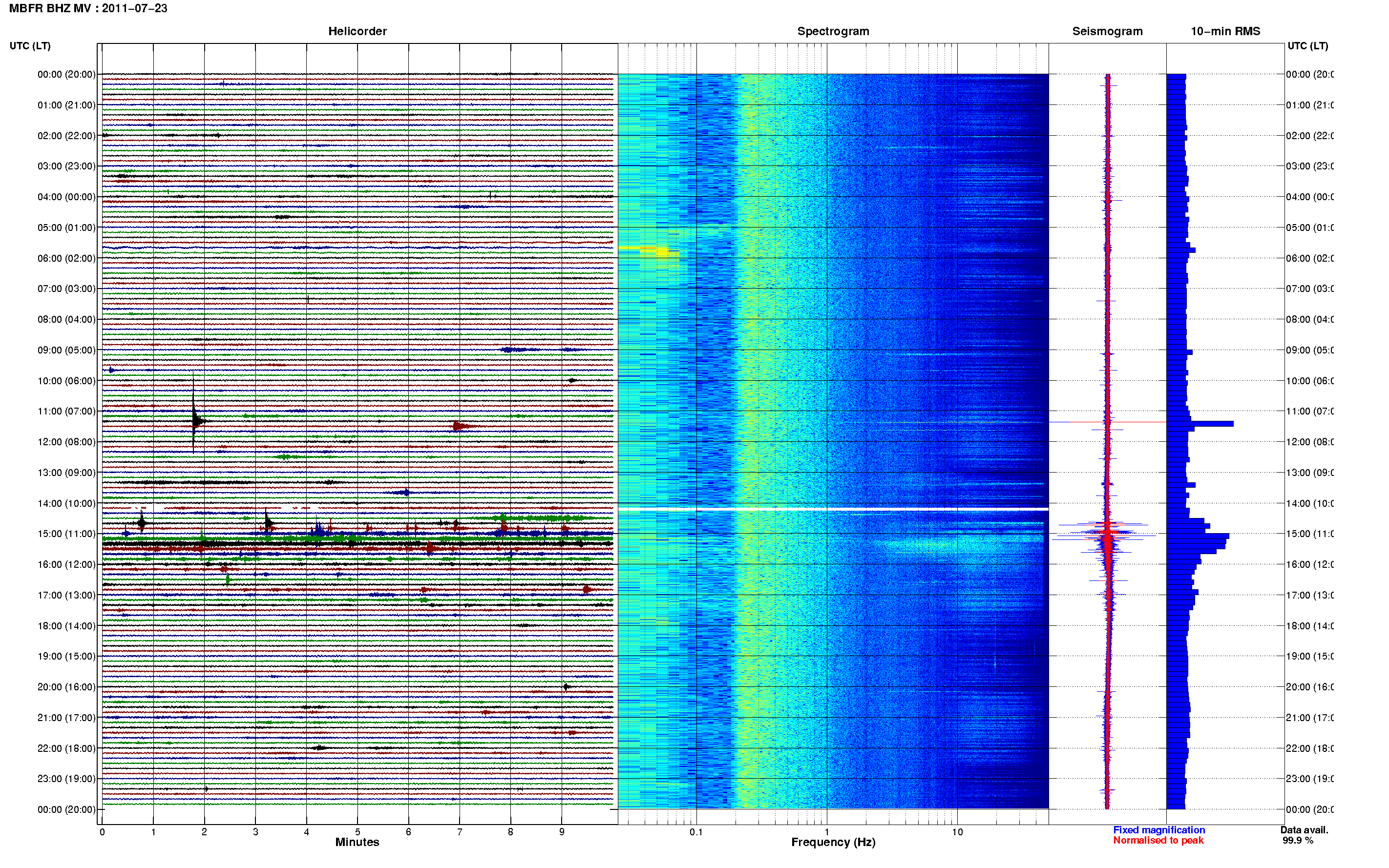
Task: Click left time label '08:00 (04:00)'
Action: point(66,319)
